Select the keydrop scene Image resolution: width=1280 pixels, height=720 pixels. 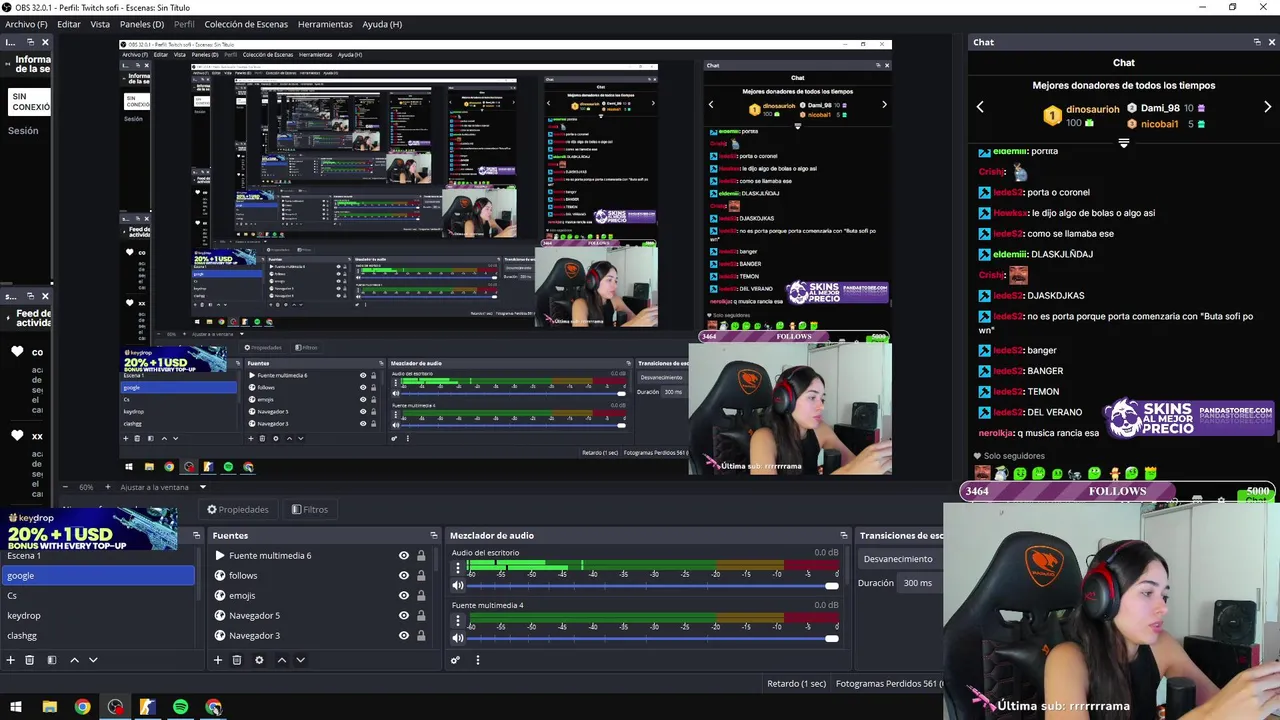[x=98, y=616]
